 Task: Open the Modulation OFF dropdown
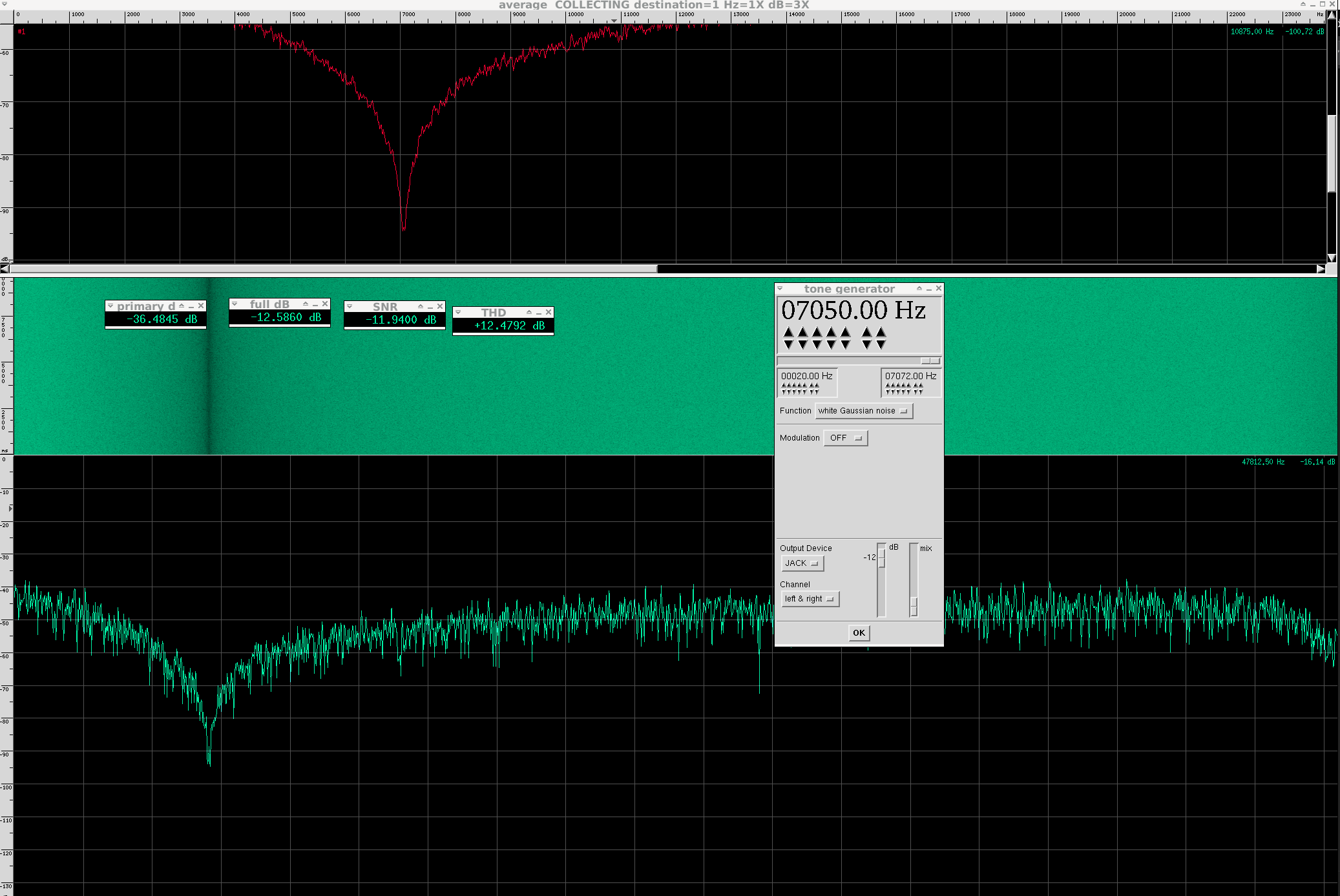(845, 438)
